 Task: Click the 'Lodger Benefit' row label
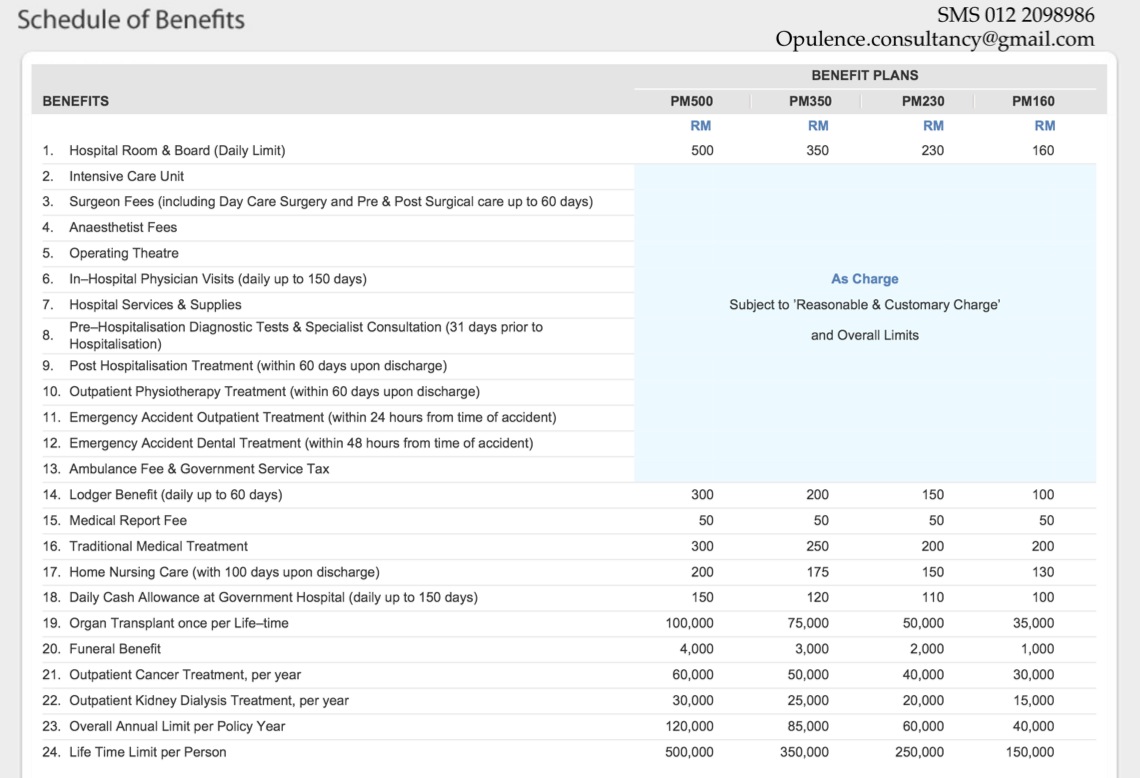[175, 495]
